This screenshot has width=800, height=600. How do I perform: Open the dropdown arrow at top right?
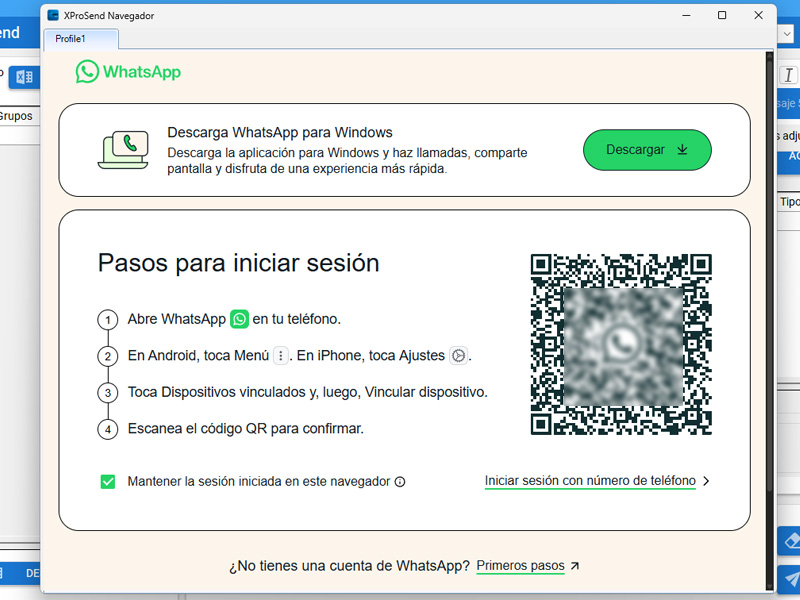(787, 35)
